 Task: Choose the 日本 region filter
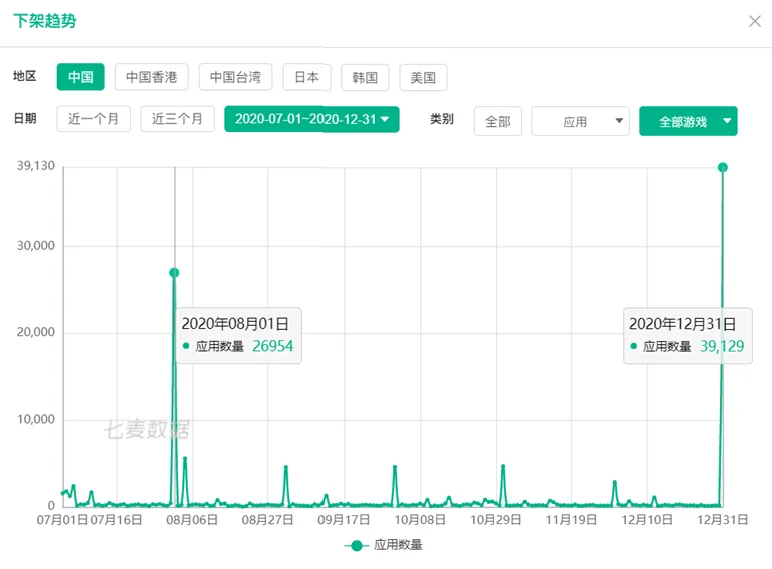point(306,77)
